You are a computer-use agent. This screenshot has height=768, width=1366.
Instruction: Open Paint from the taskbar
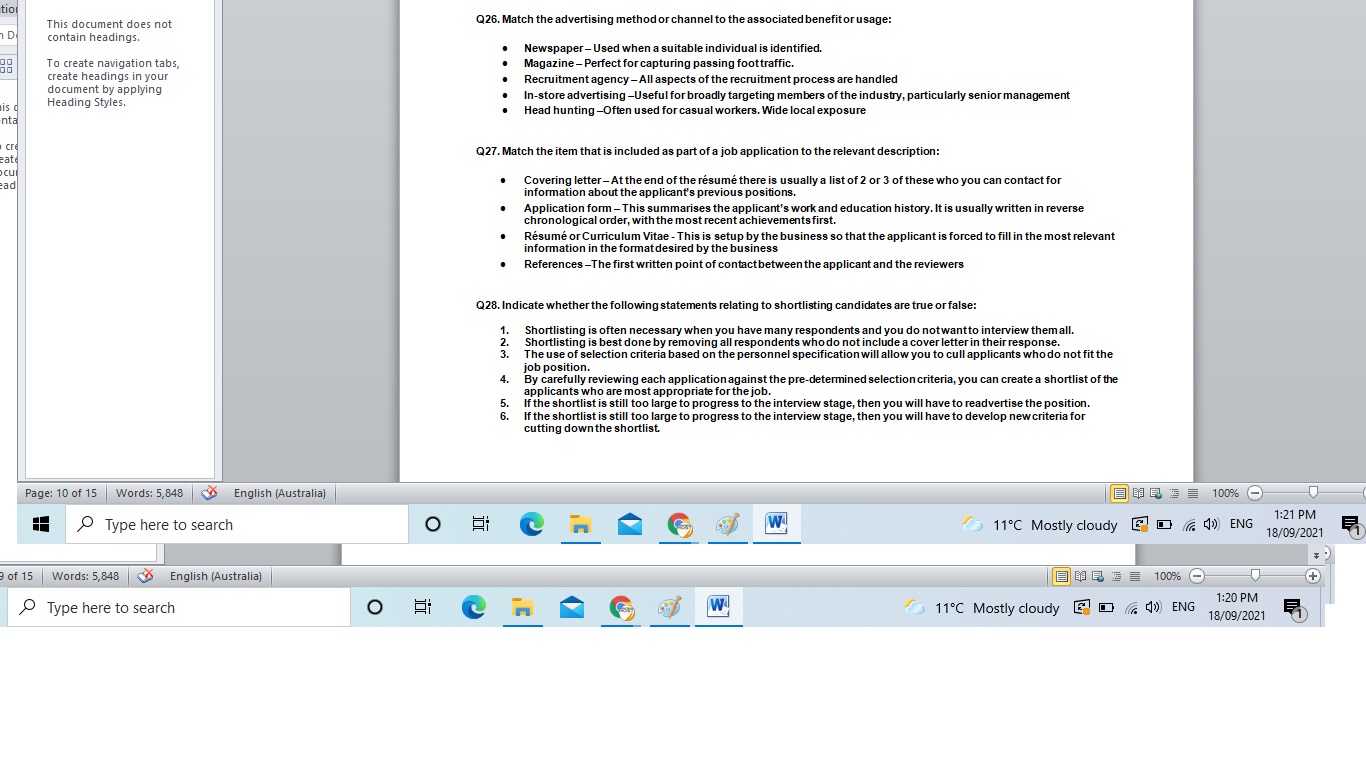coord(728,523)
